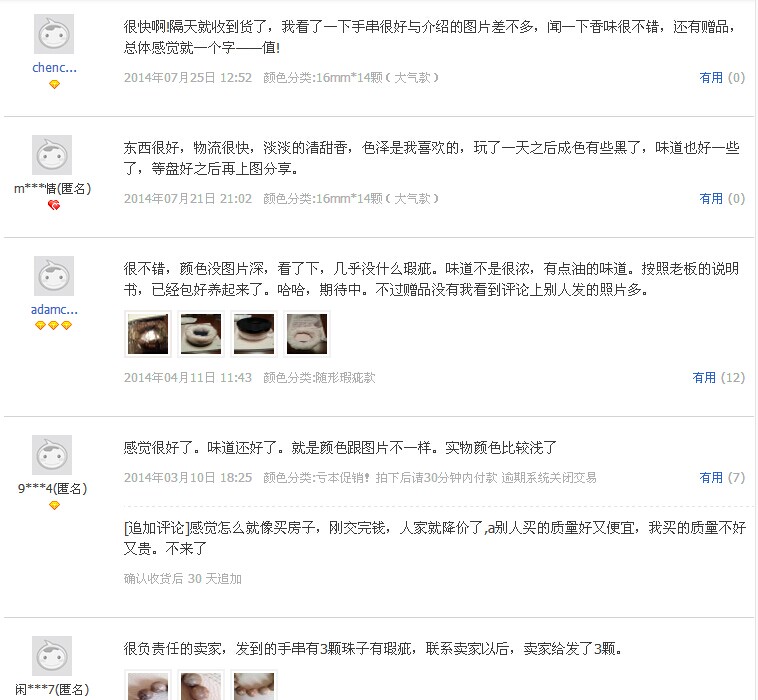Screen dimensions: 758x700
Task: Click yellow diamond badge under 9***4
Action: pos(54,505)
